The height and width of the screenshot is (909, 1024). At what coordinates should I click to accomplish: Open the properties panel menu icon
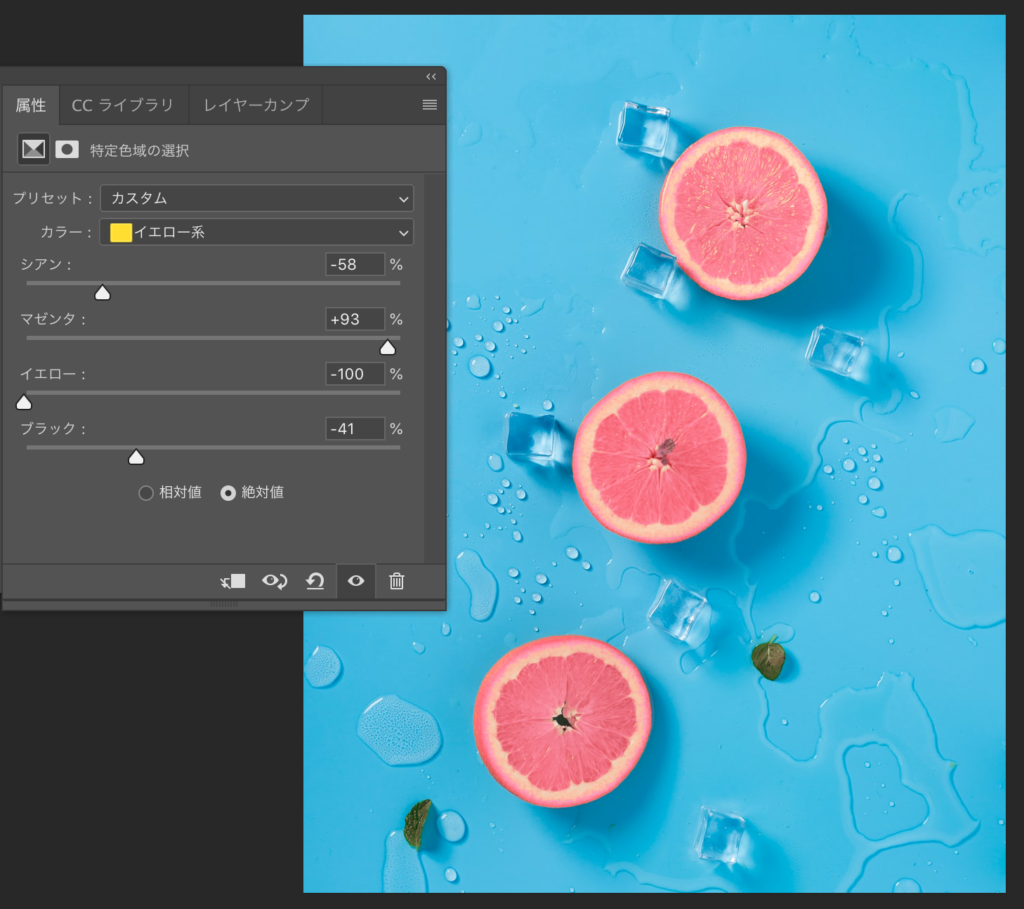[430, 105]
